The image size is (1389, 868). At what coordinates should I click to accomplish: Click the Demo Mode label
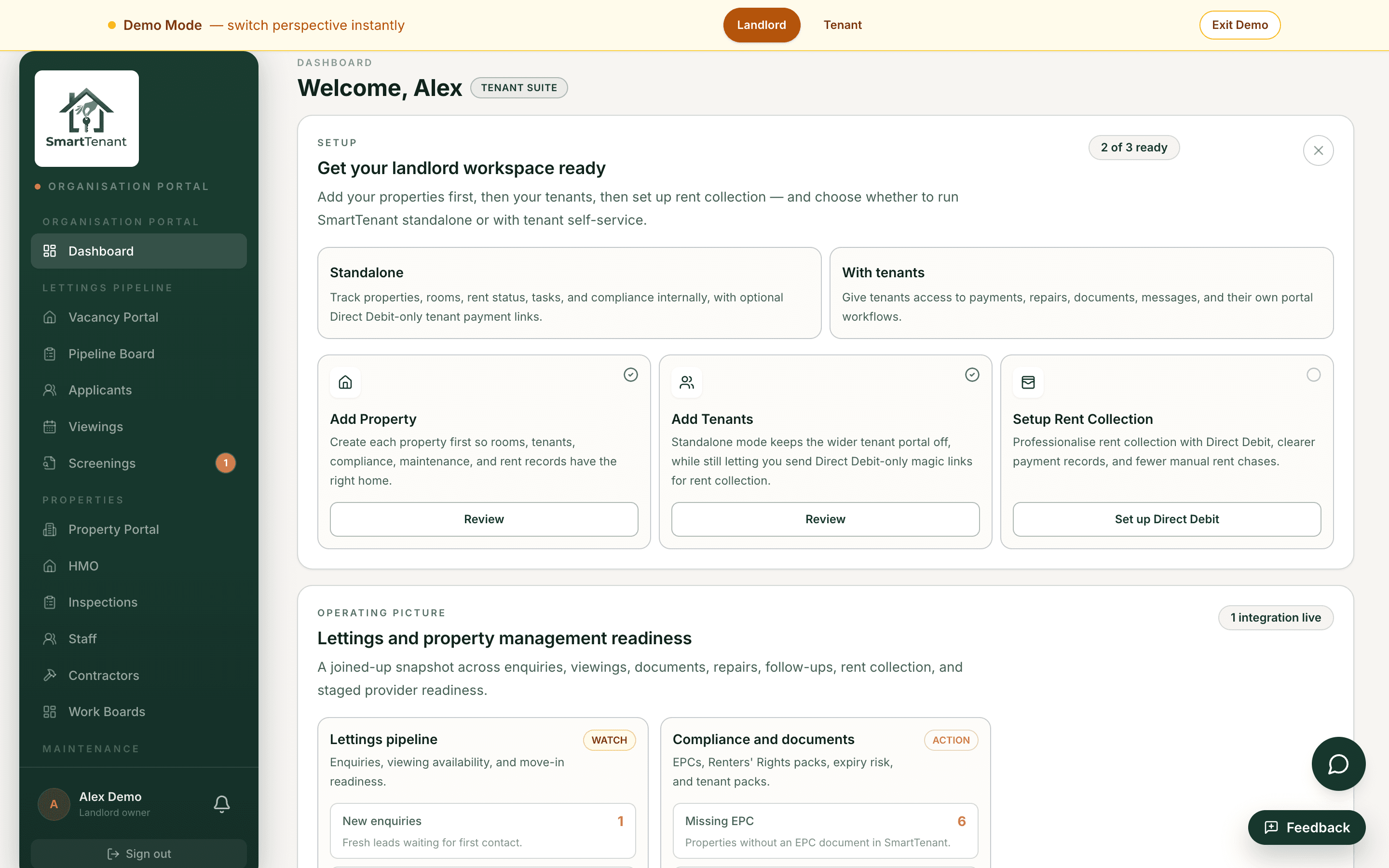(163, 25)
